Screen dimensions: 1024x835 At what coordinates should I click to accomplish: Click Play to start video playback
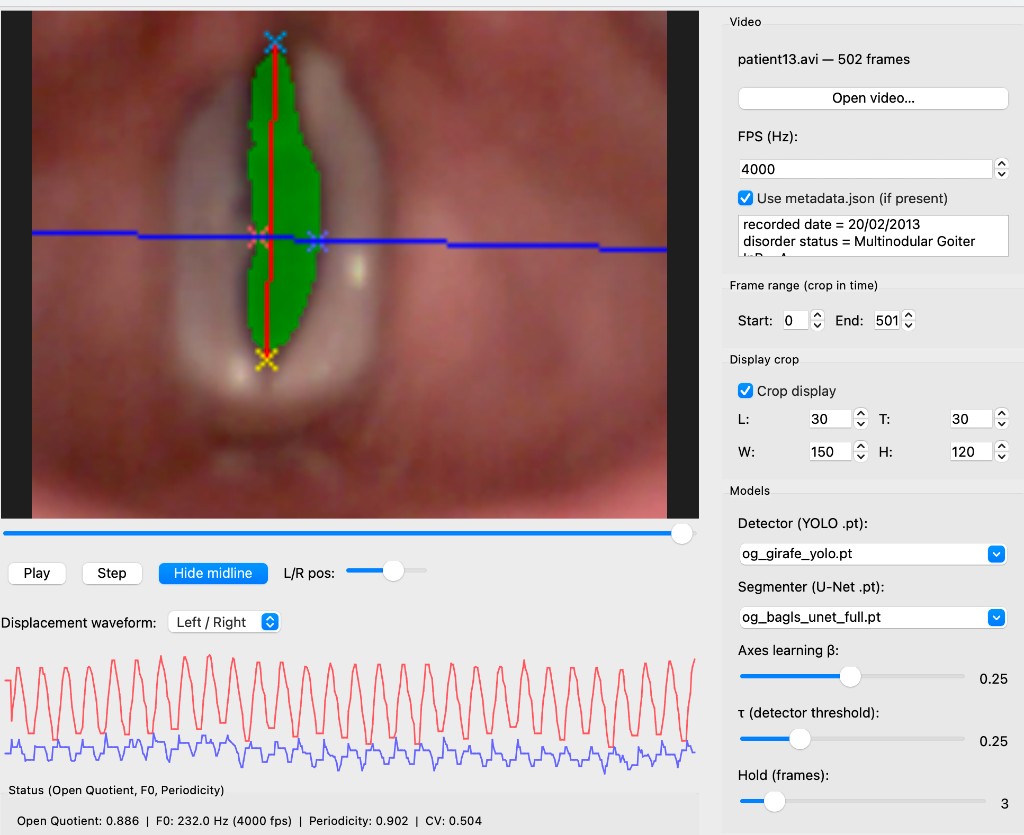pyautogui.click(x=36, y=573)
